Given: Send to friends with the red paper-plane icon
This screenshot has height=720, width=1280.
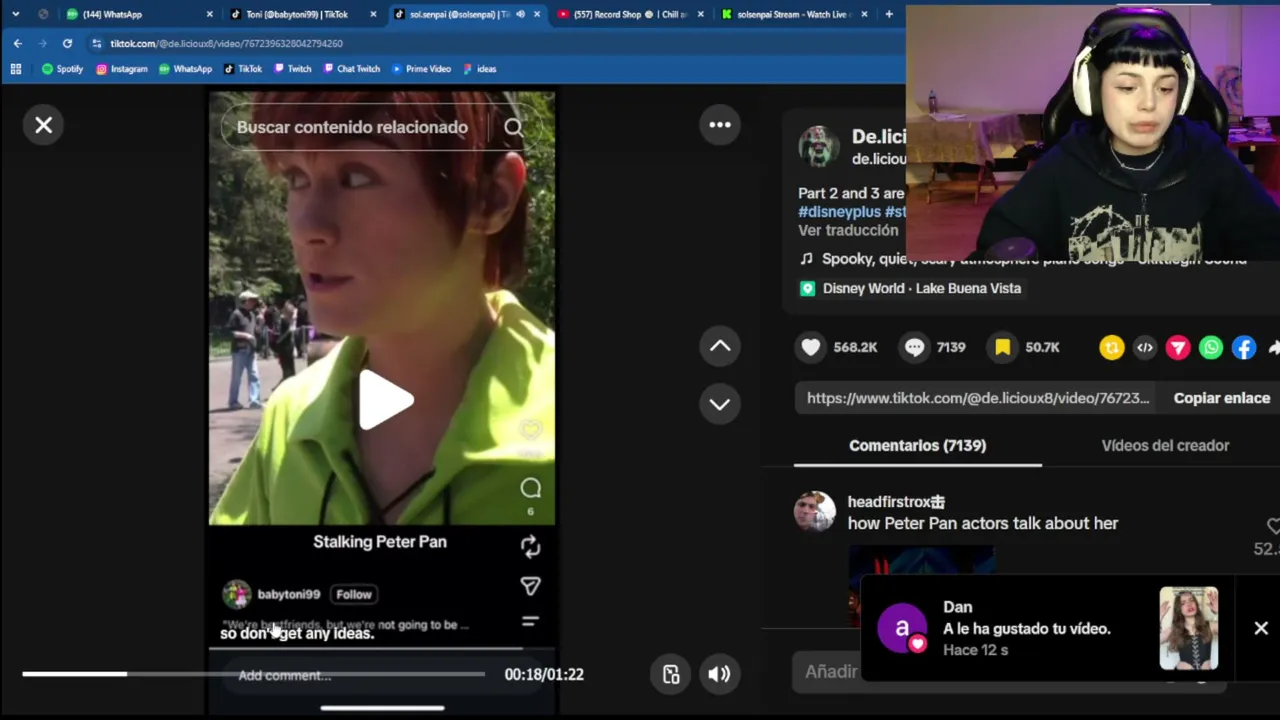Looking at the screenshot, I should [1178, 347].
